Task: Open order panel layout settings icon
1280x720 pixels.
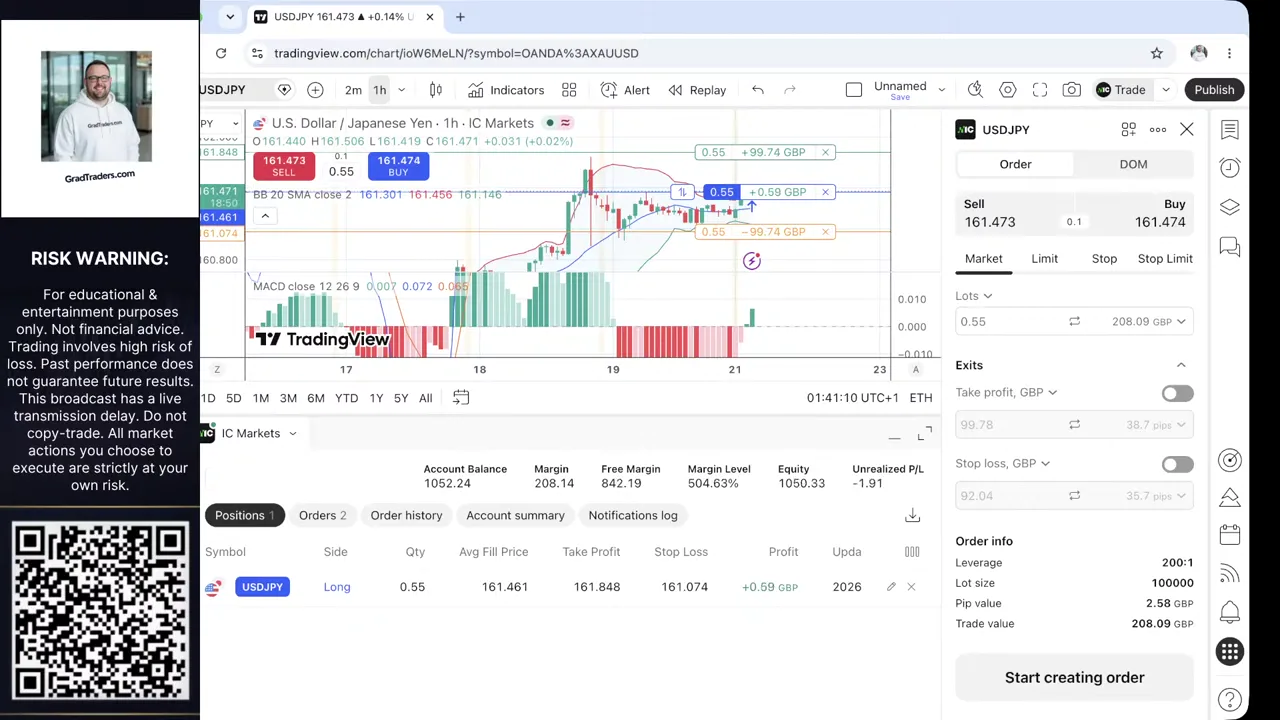Action: pos(1128,130)
